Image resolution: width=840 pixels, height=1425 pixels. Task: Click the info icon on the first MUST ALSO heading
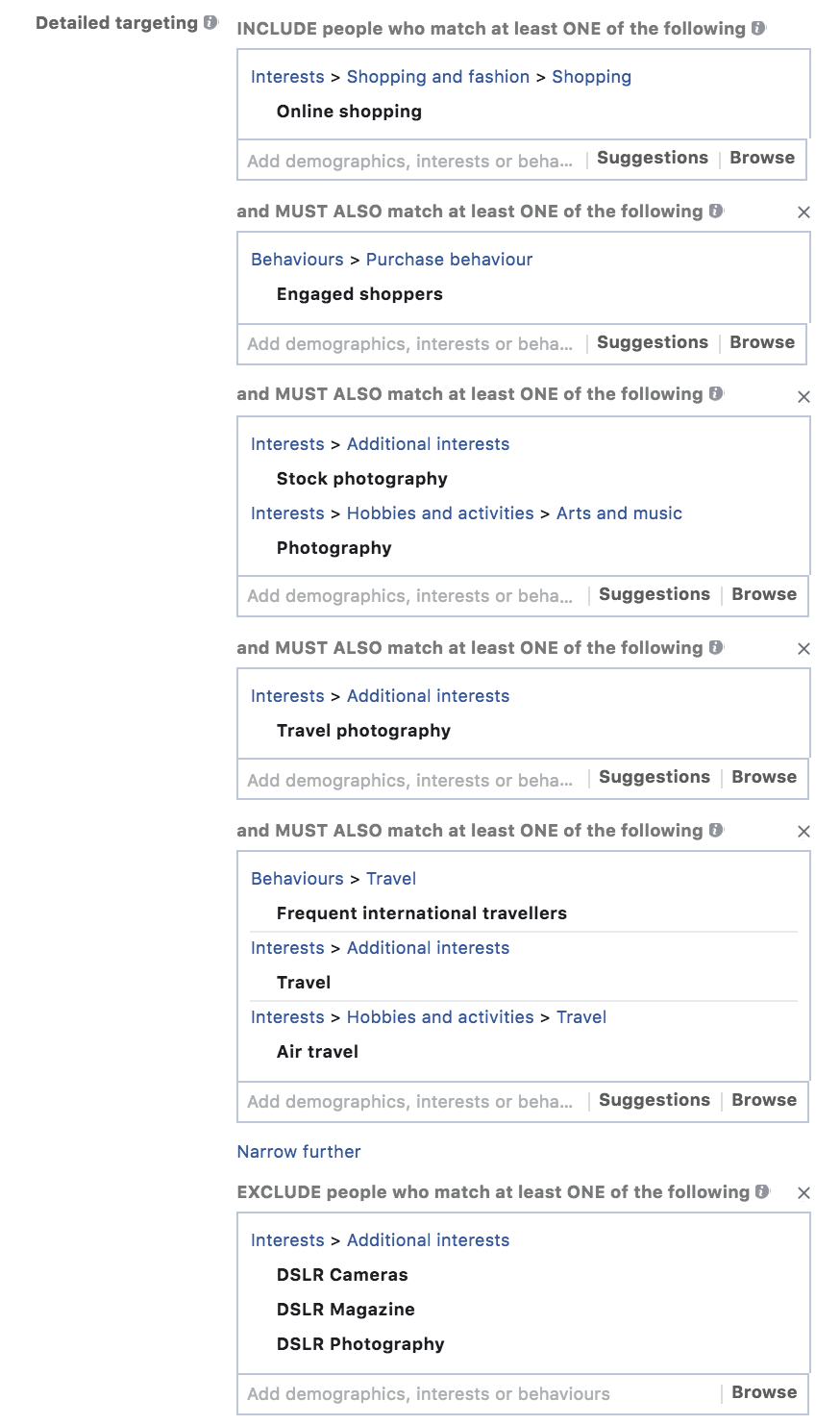pos(714,212)
